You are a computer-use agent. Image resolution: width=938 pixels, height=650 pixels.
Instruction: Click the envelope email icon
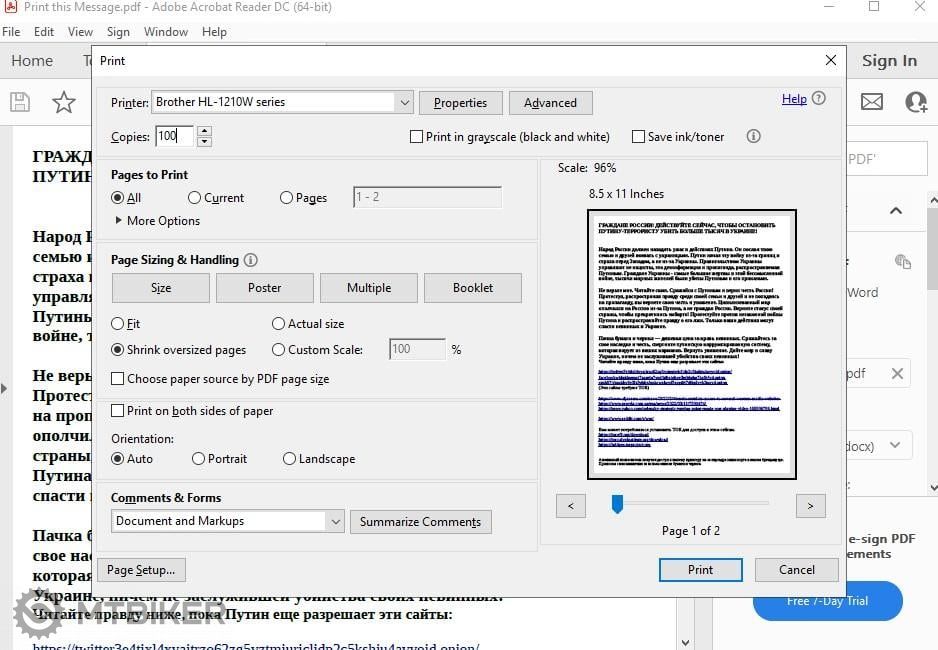pos(871,102)
